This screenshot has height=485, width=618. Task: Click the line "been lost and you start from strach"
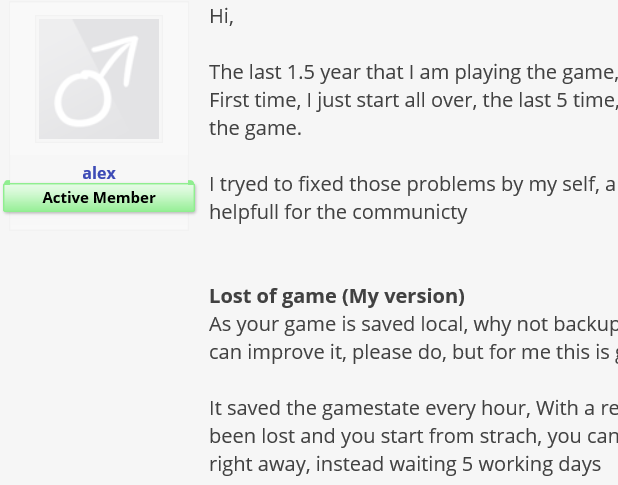point(413,436)
